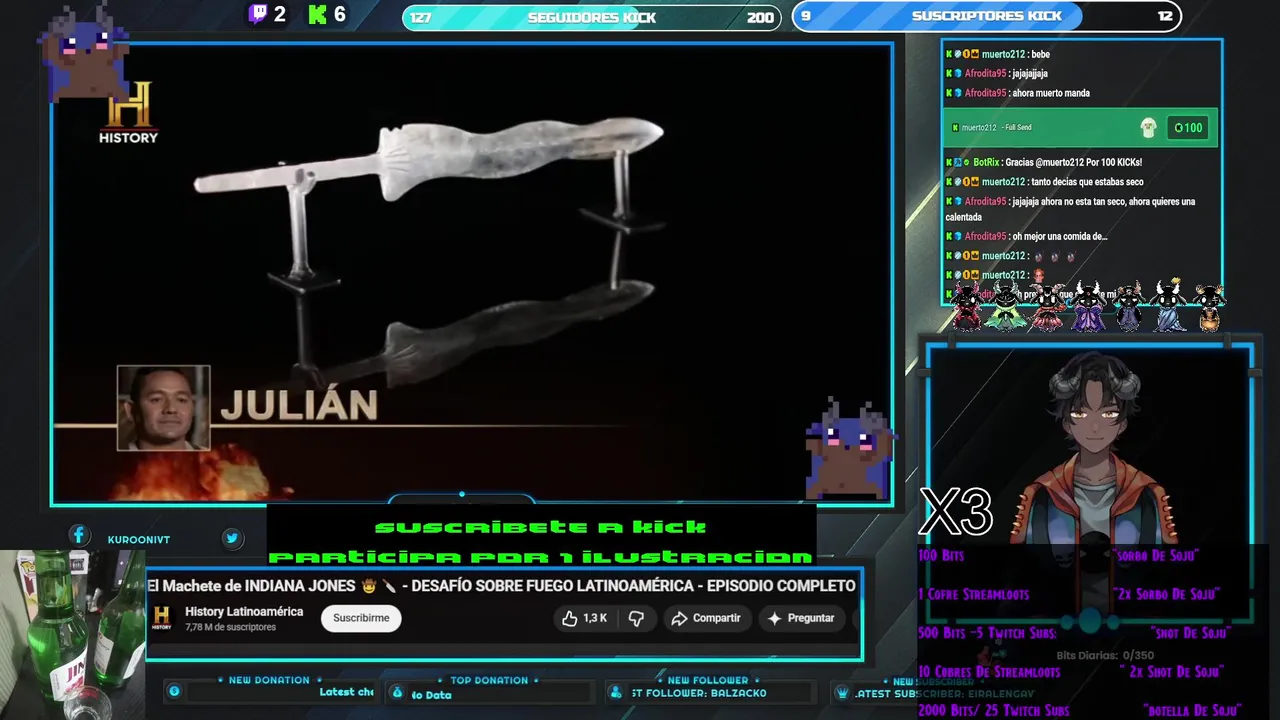This screenshot has height=720, width=1280.
Task: Click the Compartir share button
Action: pyautogui.click(x=706, y=618)
